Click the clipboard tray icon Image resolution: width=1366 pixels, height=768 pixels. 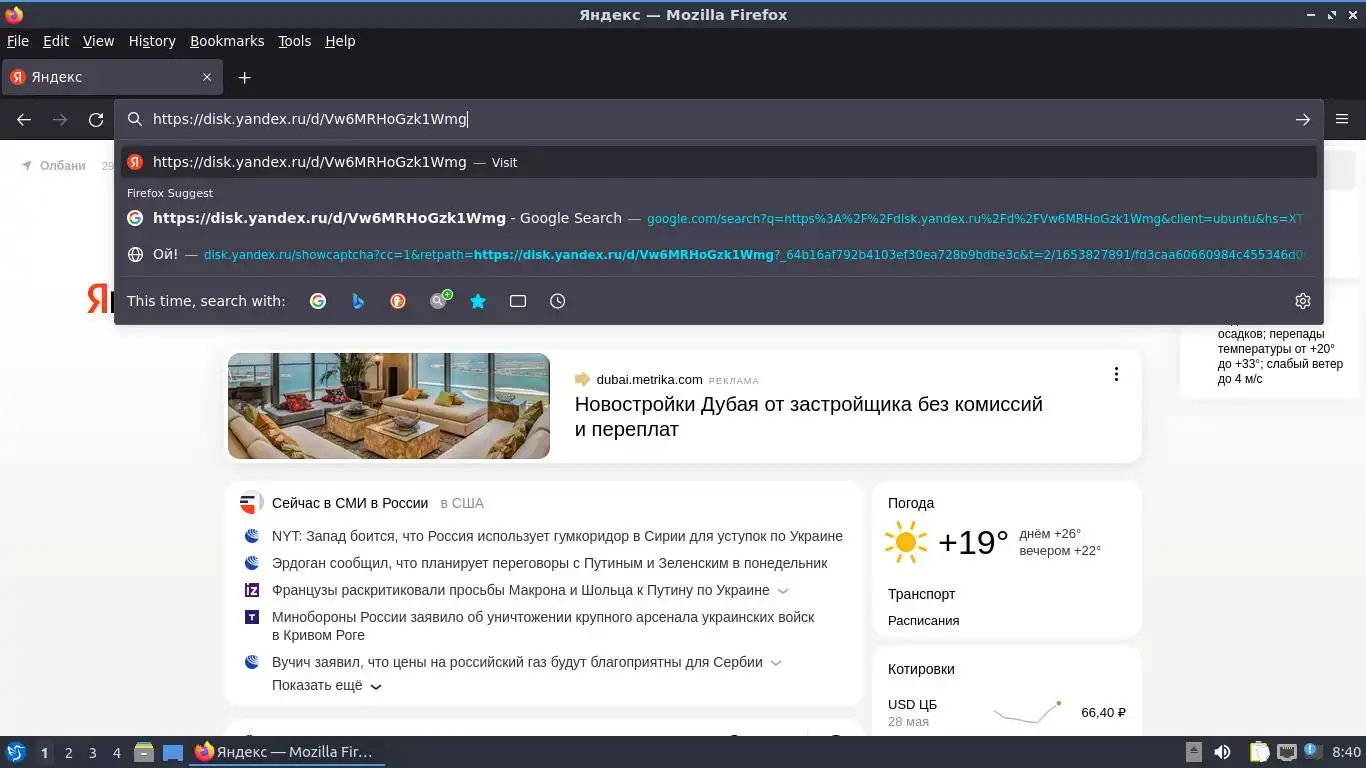click(x=1260, y=752)
